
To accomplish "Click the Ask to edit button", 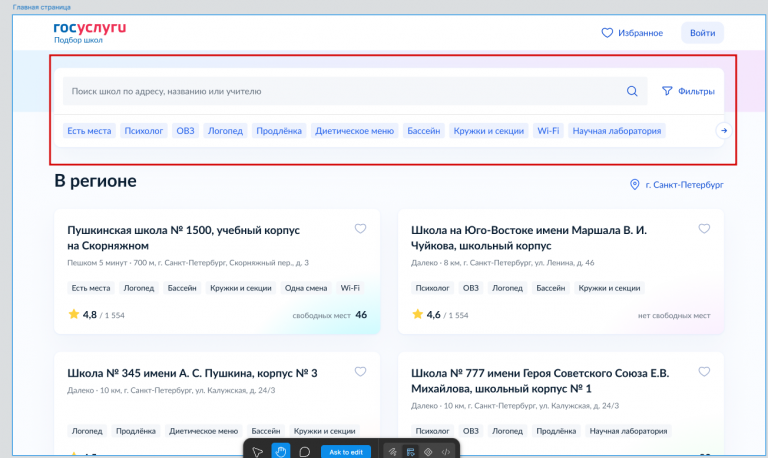I will click(346, 452).
